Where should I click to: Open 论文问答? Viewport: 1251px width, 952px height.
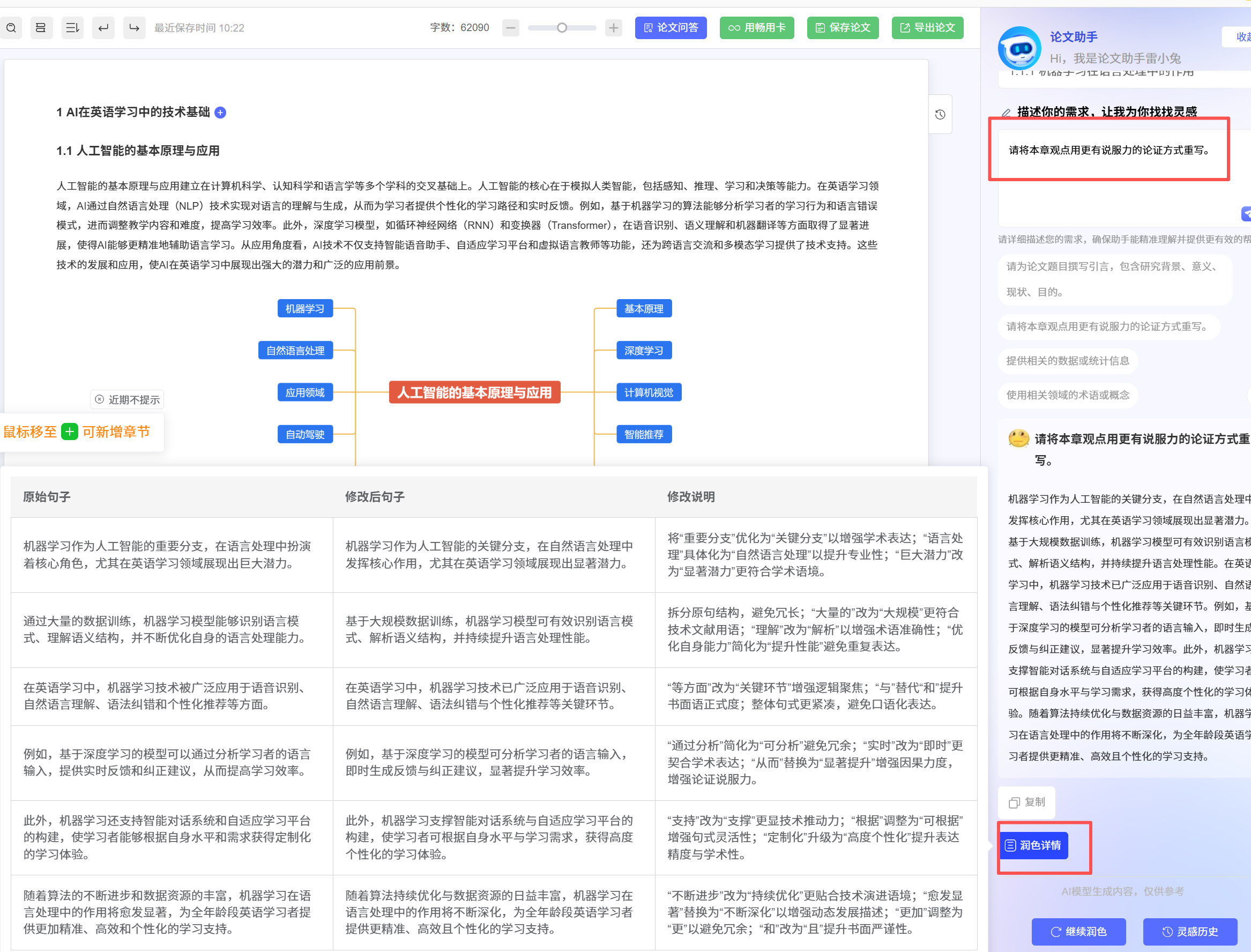pyautogui.click(x=671, y=28)
